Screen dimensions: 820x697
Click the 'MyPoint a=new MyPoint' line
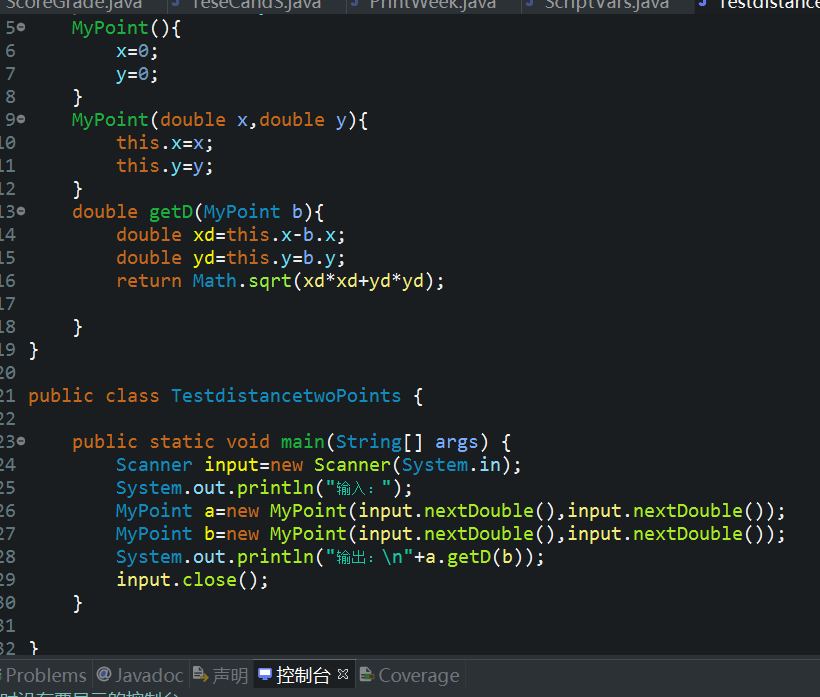[x=450, y=511]
